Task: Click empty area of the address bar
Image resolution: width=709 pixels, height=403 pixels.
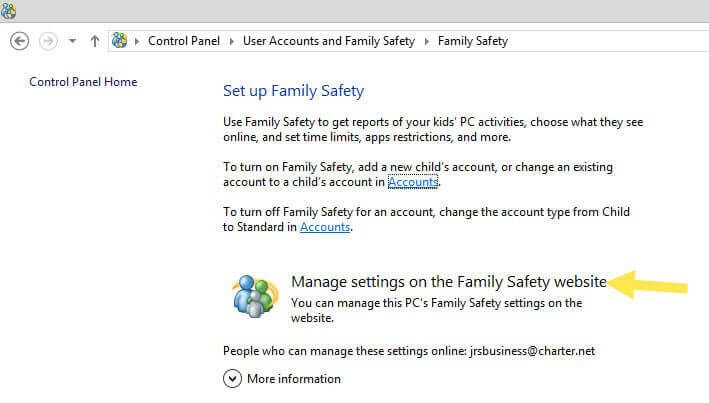Action: (600, 41)
